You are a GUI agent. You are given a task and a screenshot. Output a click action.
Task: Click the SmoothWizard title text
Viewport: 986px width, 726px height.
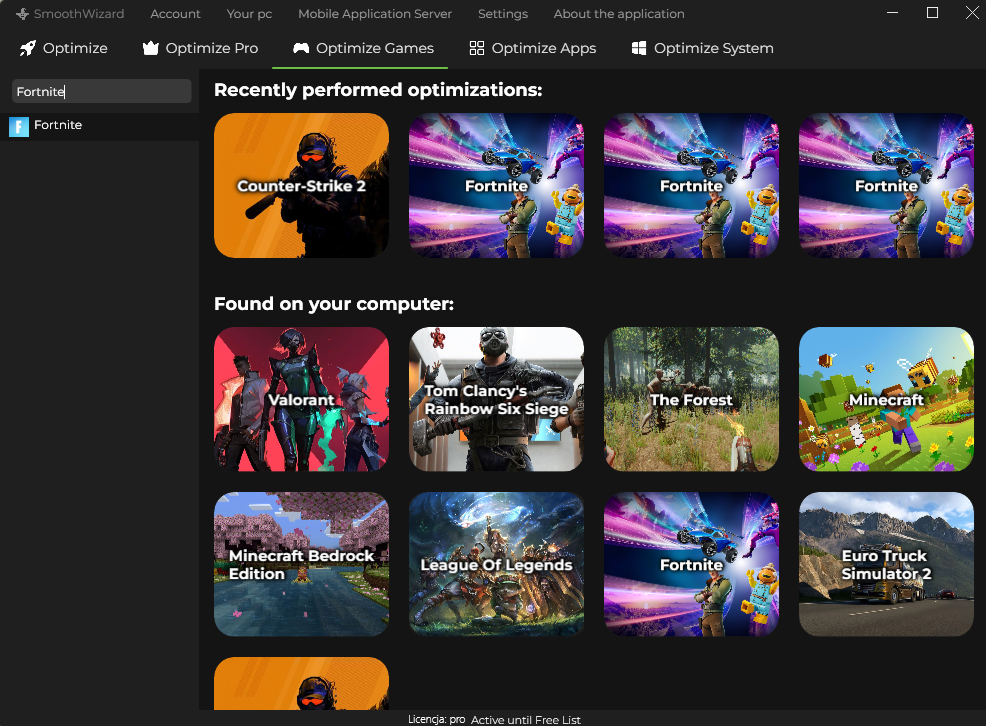[x=79, y=14]
